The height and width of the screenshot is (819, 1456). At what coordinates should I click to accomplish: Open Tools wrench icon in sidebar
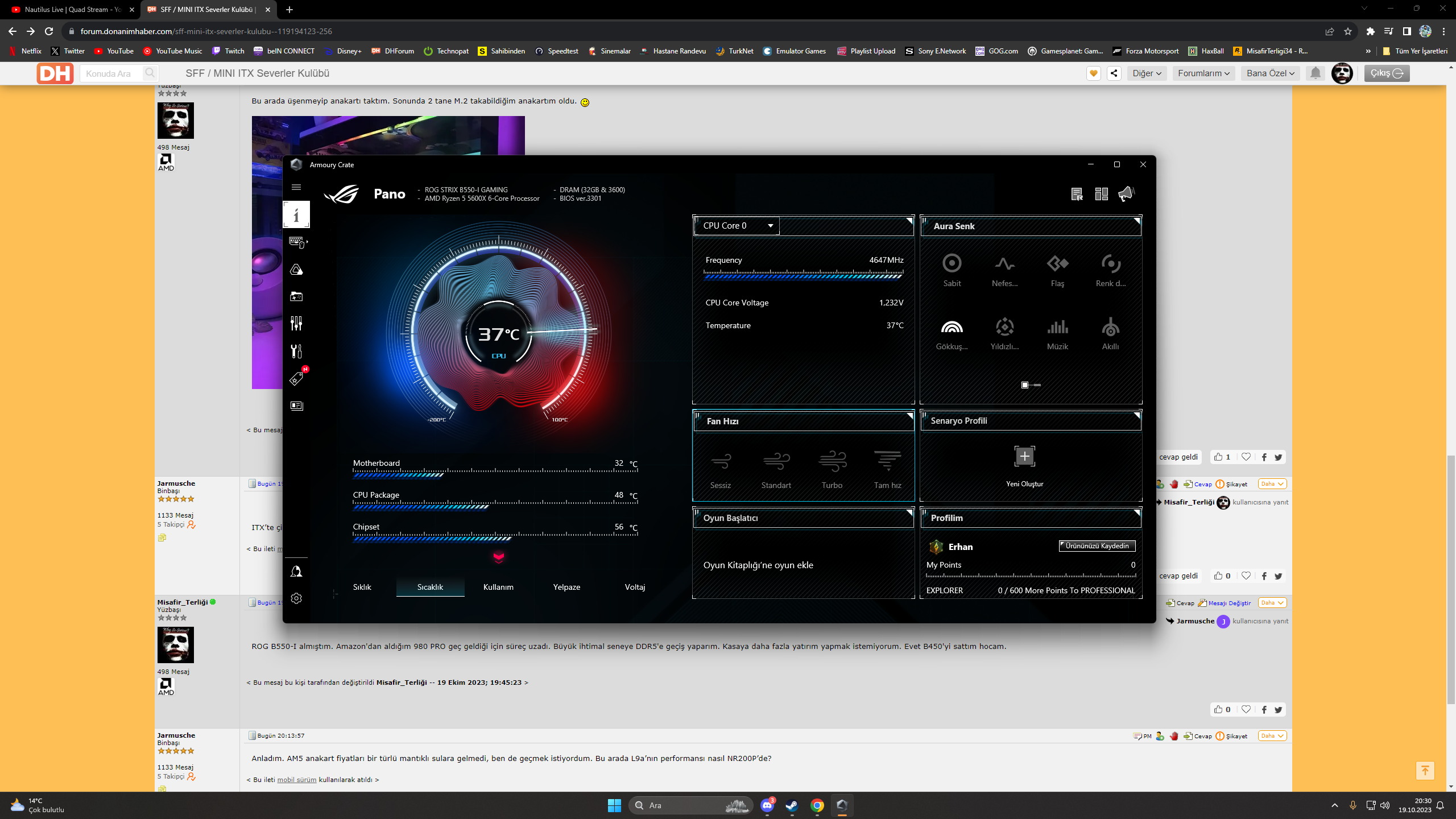tap(296, 351)
